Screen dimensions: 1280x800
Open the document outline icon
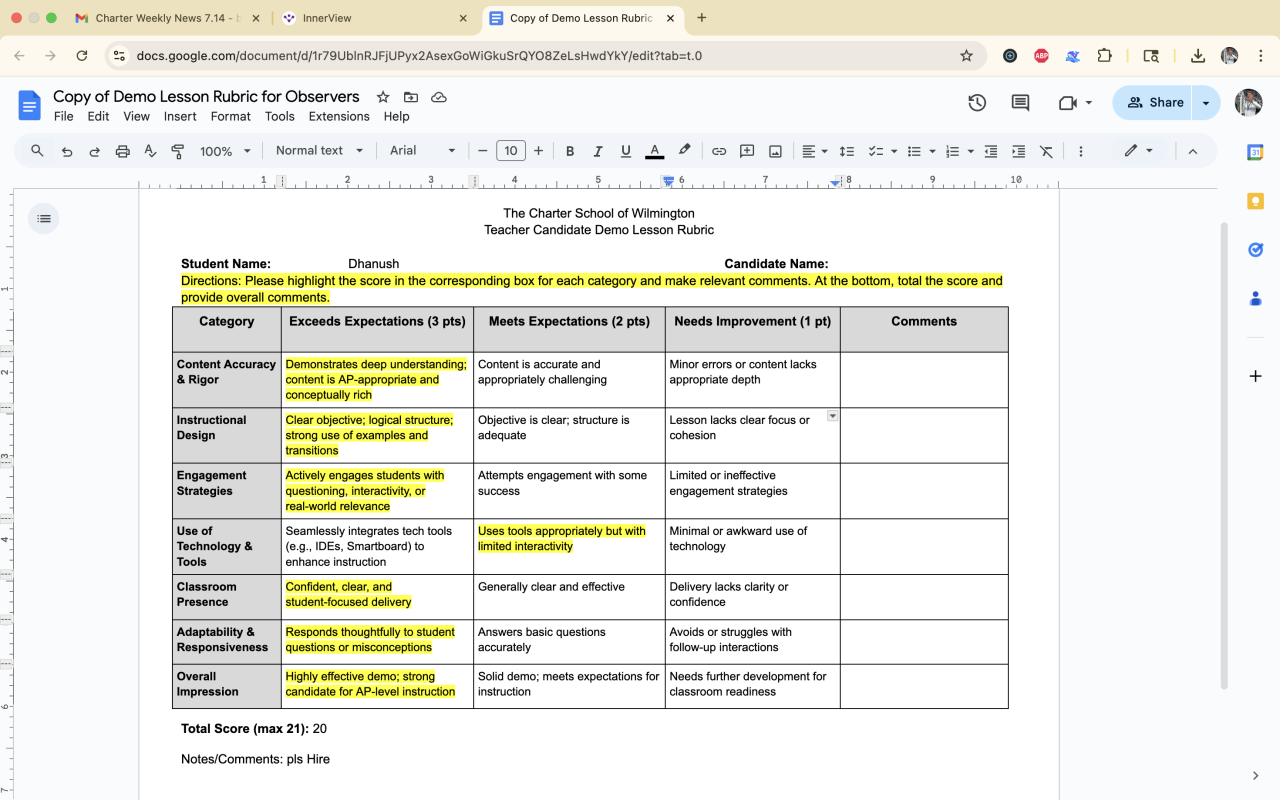coord(43,218)
